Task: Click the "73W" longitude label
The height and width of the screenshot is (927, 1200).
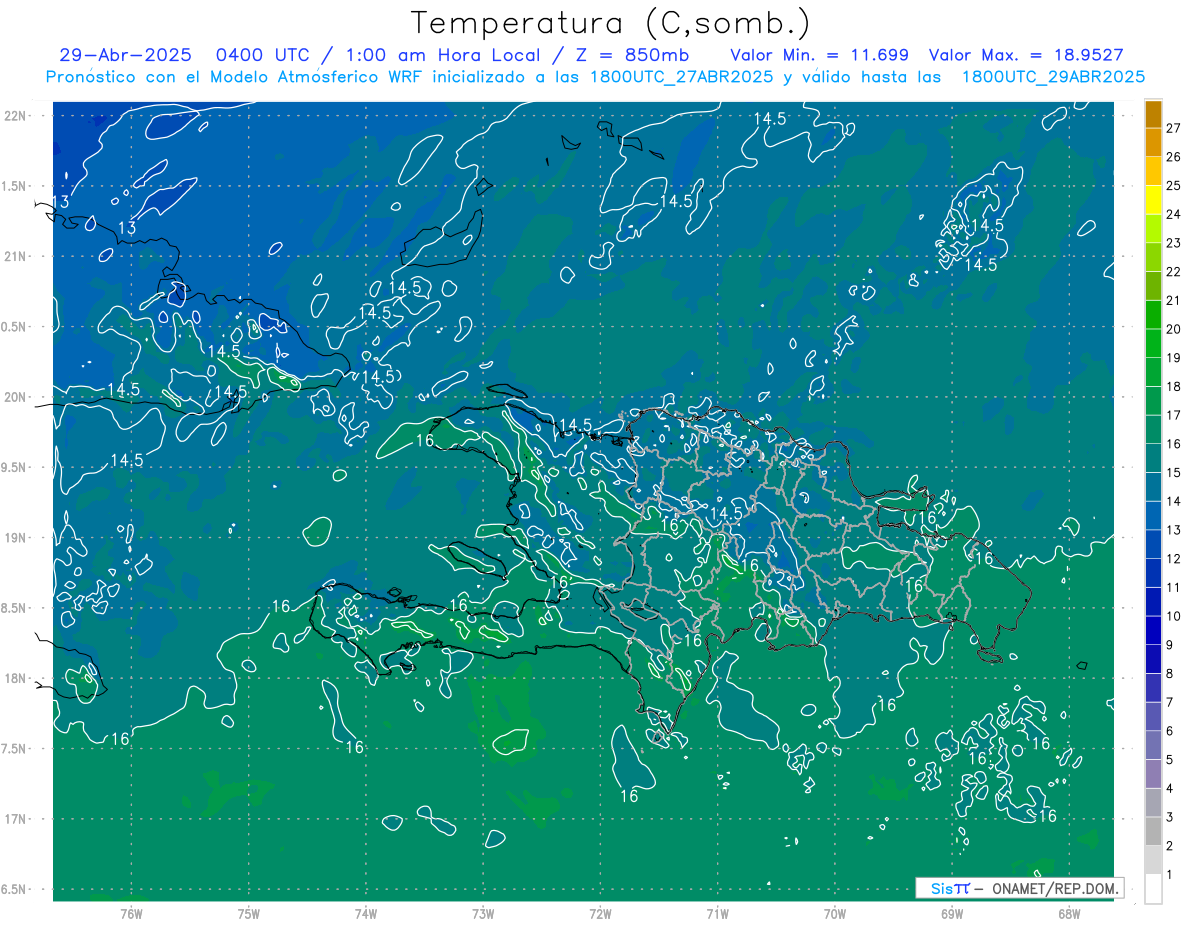Action: 483,914
